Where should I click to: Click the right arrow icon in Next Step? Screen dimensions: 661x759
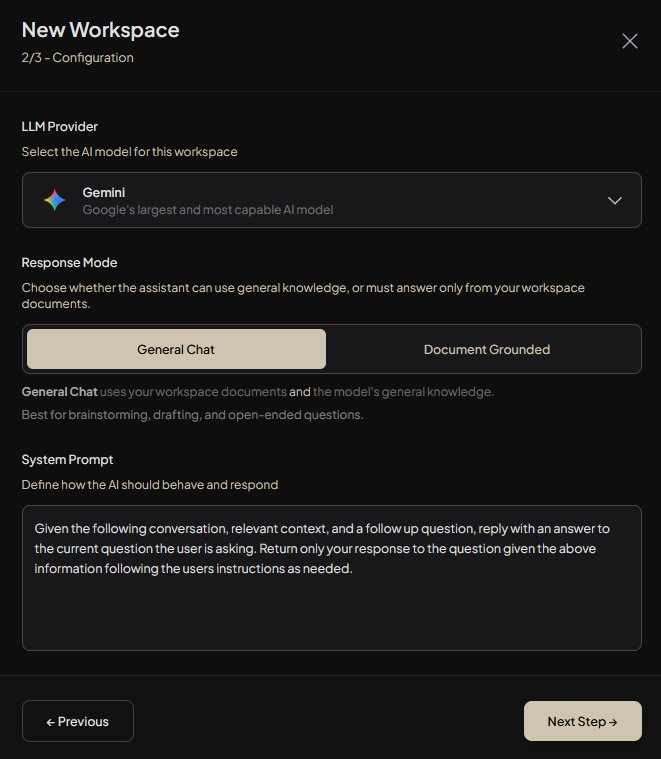point(613,722)
